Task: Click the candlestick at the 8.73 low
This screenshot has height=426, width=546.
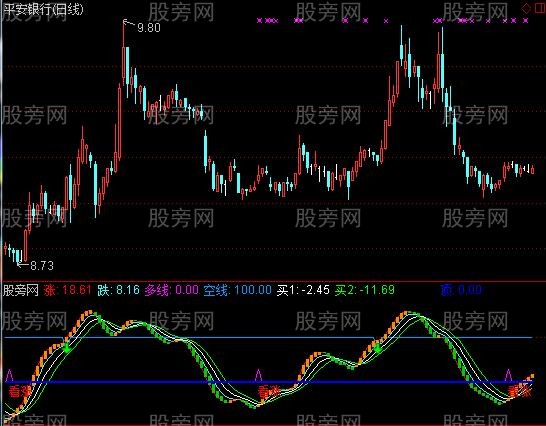Action: click(18, 257)
